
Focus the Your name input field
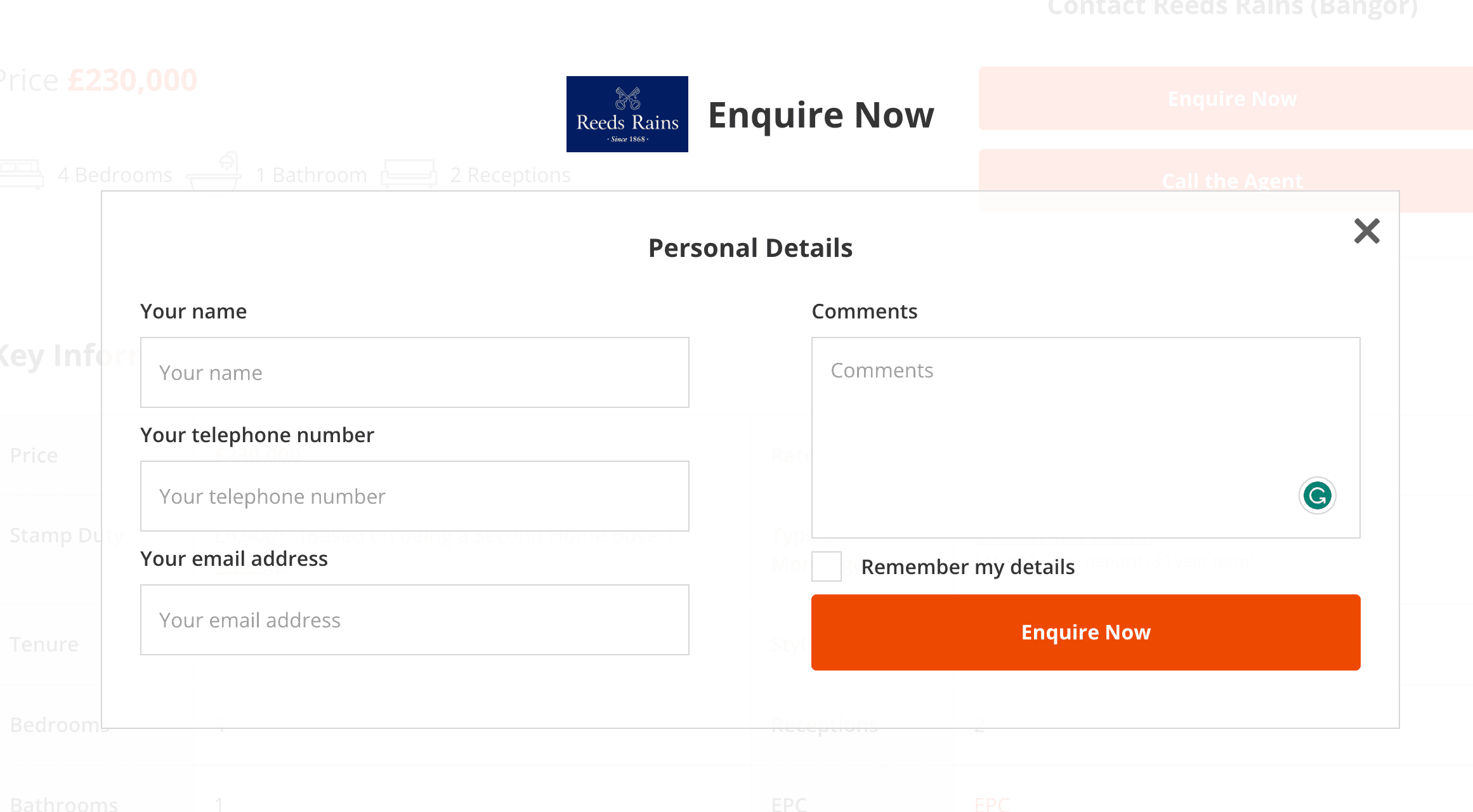coord(414,372)
